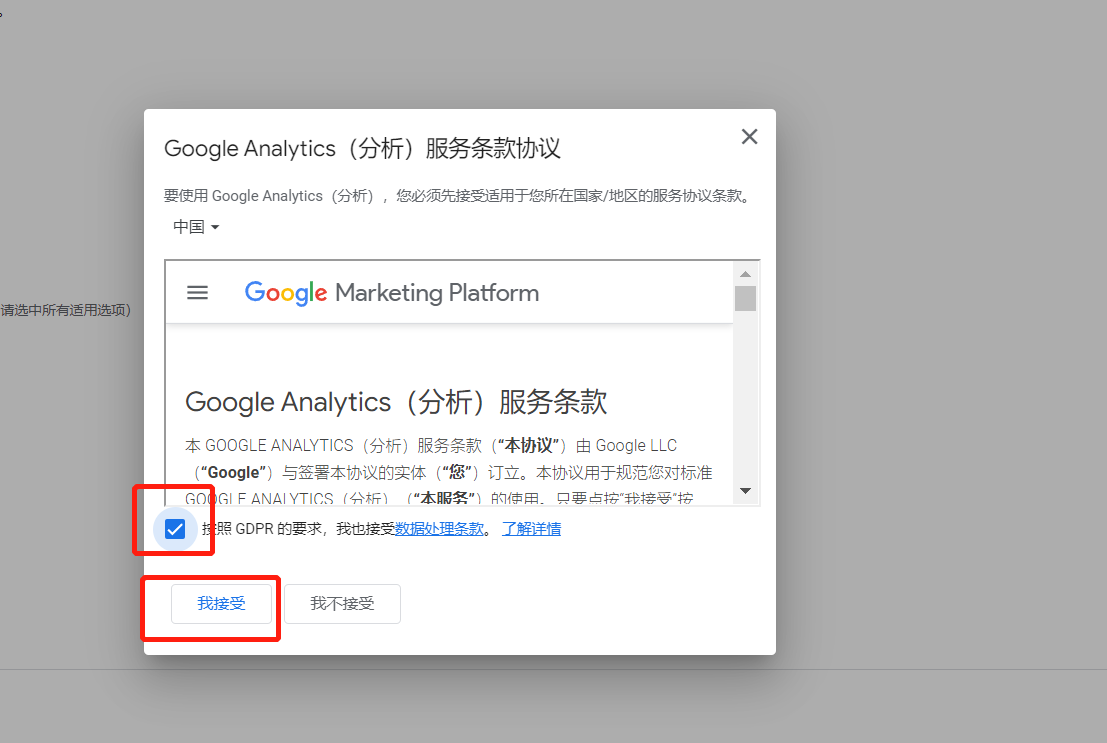This screenshot has width=1107, height=743.
Task: Click the background text 请选中所有适用选项
Action: coord(65,310)
